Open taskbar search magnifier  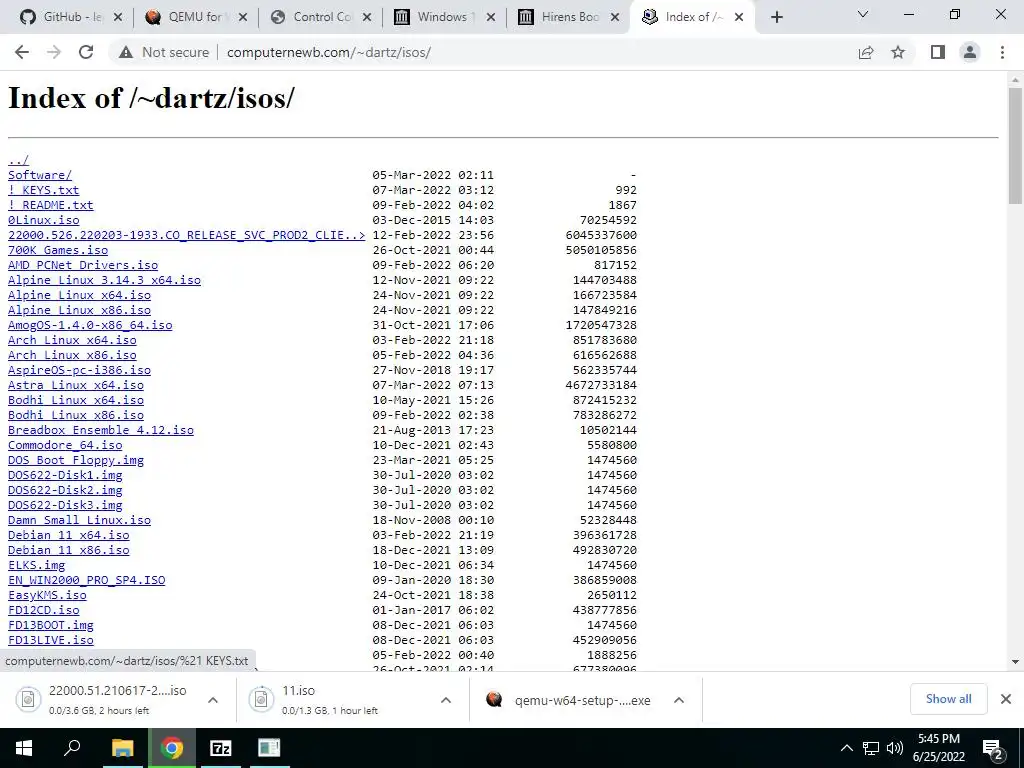click(x=72, y=748)
